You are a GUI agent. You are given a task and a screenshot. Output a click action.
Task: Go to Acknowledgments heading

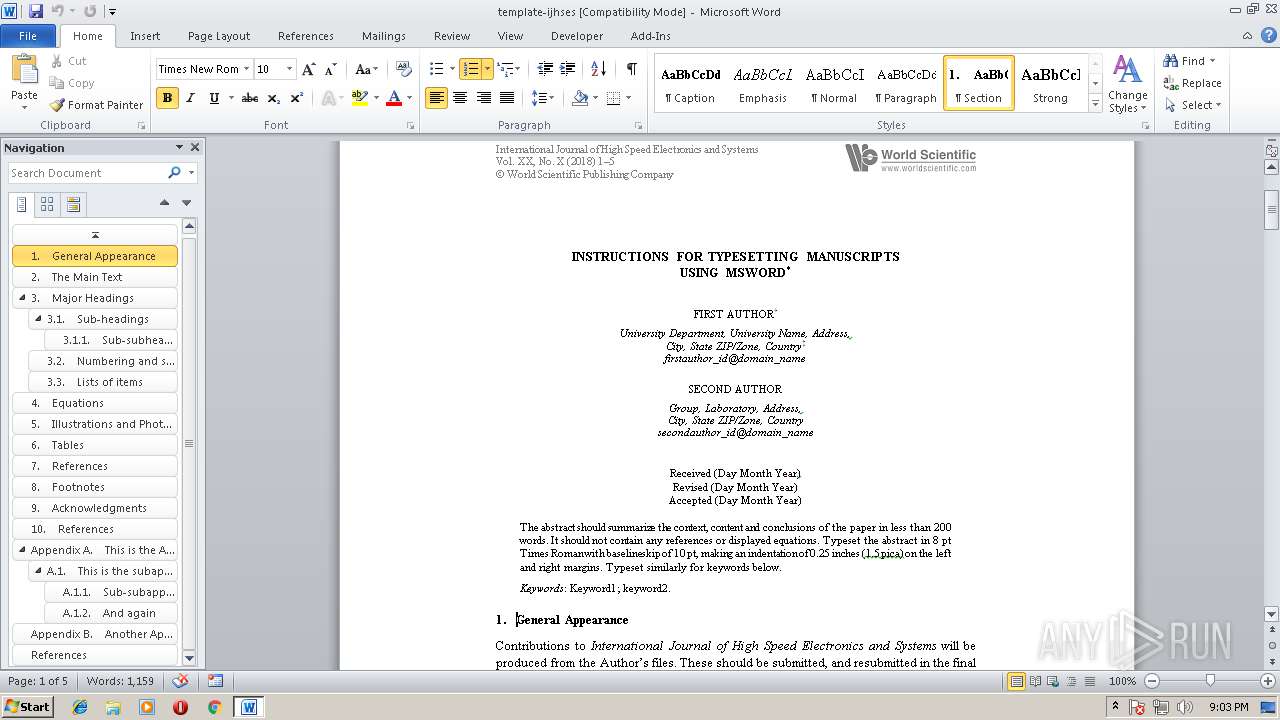[95, 508]
